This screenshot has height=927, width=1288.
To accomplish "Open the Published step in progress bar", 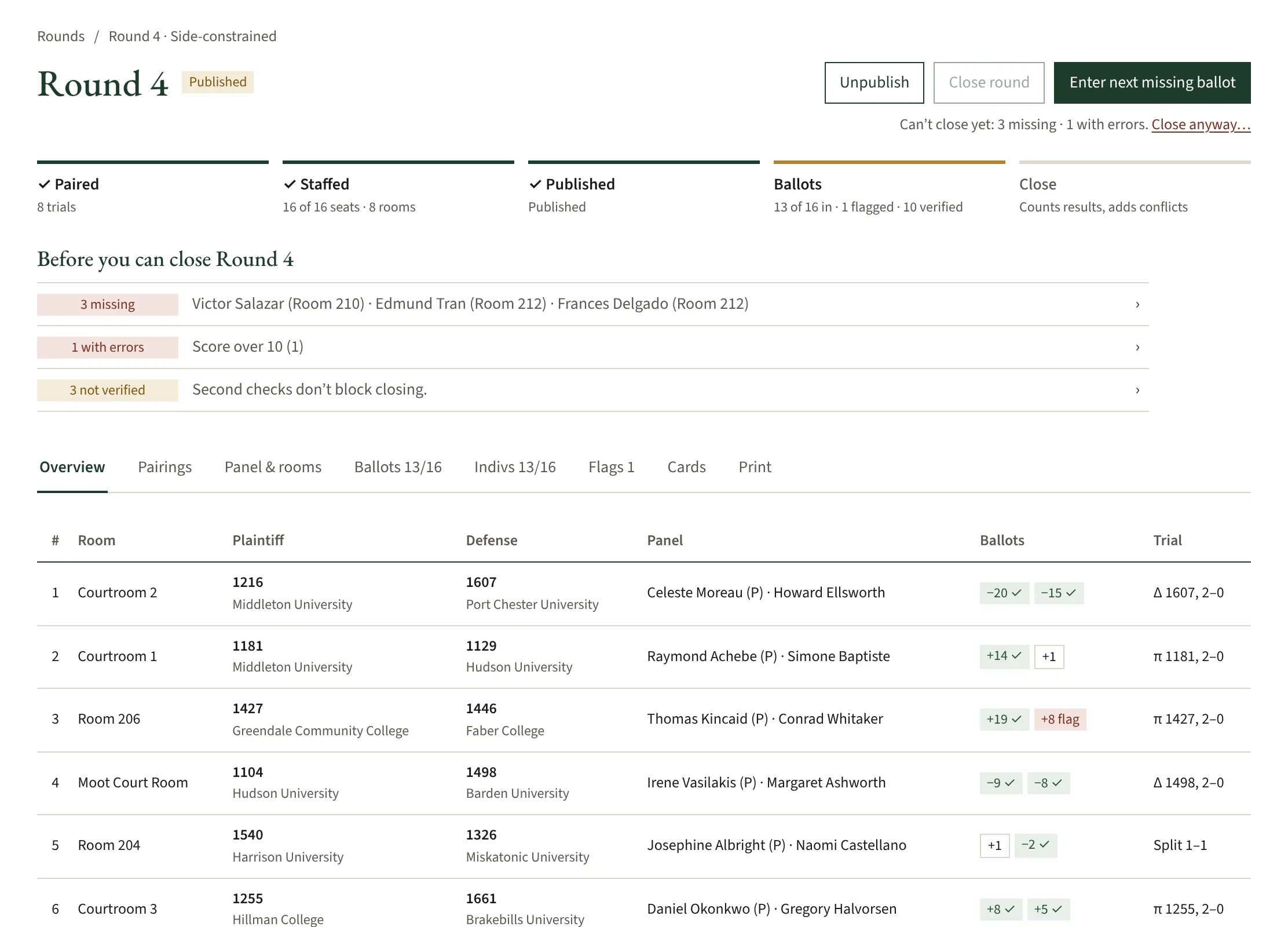I will point(644,189).
